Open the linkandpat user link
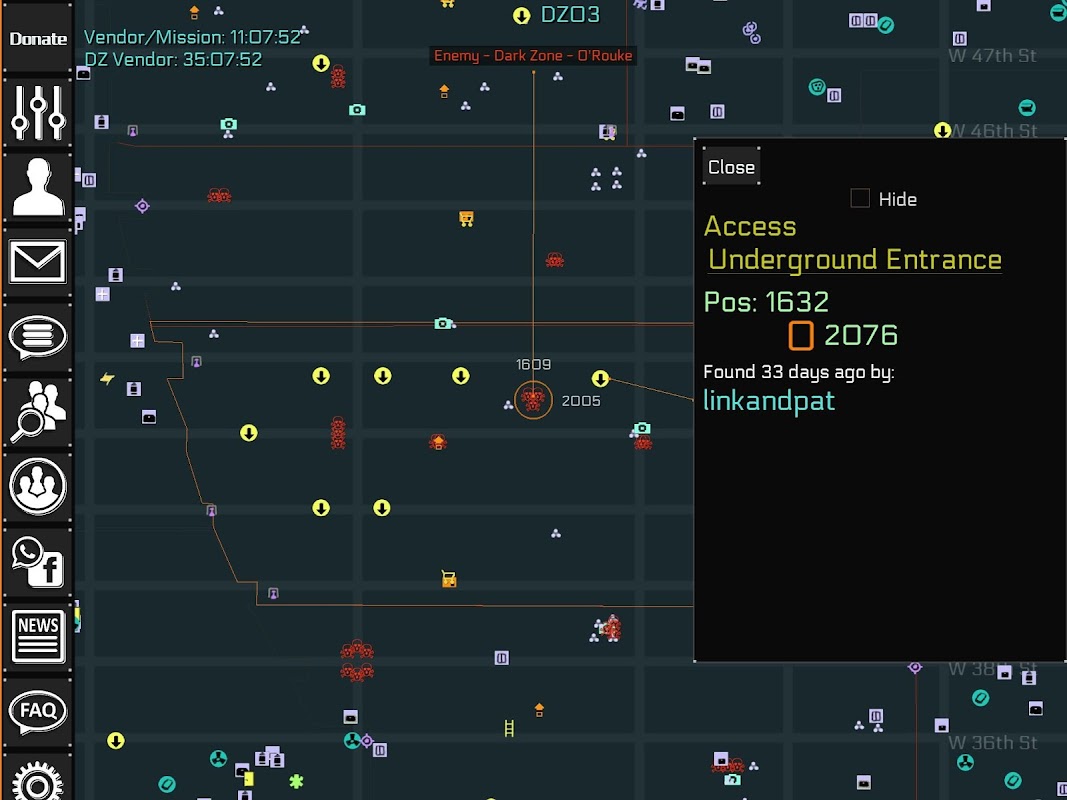The image size is (1067, 800). [x=769, y=401]
